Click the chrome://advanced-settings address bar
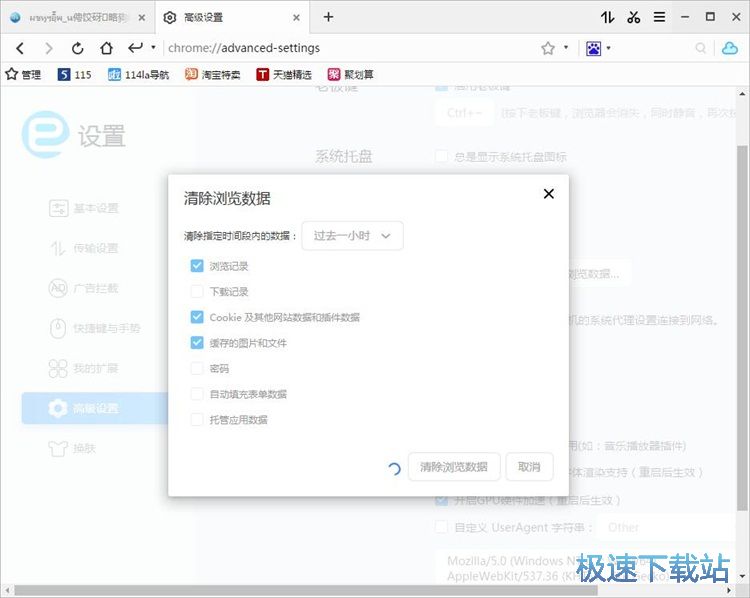This screenshot has height=598, width=750. coord(349,48)
